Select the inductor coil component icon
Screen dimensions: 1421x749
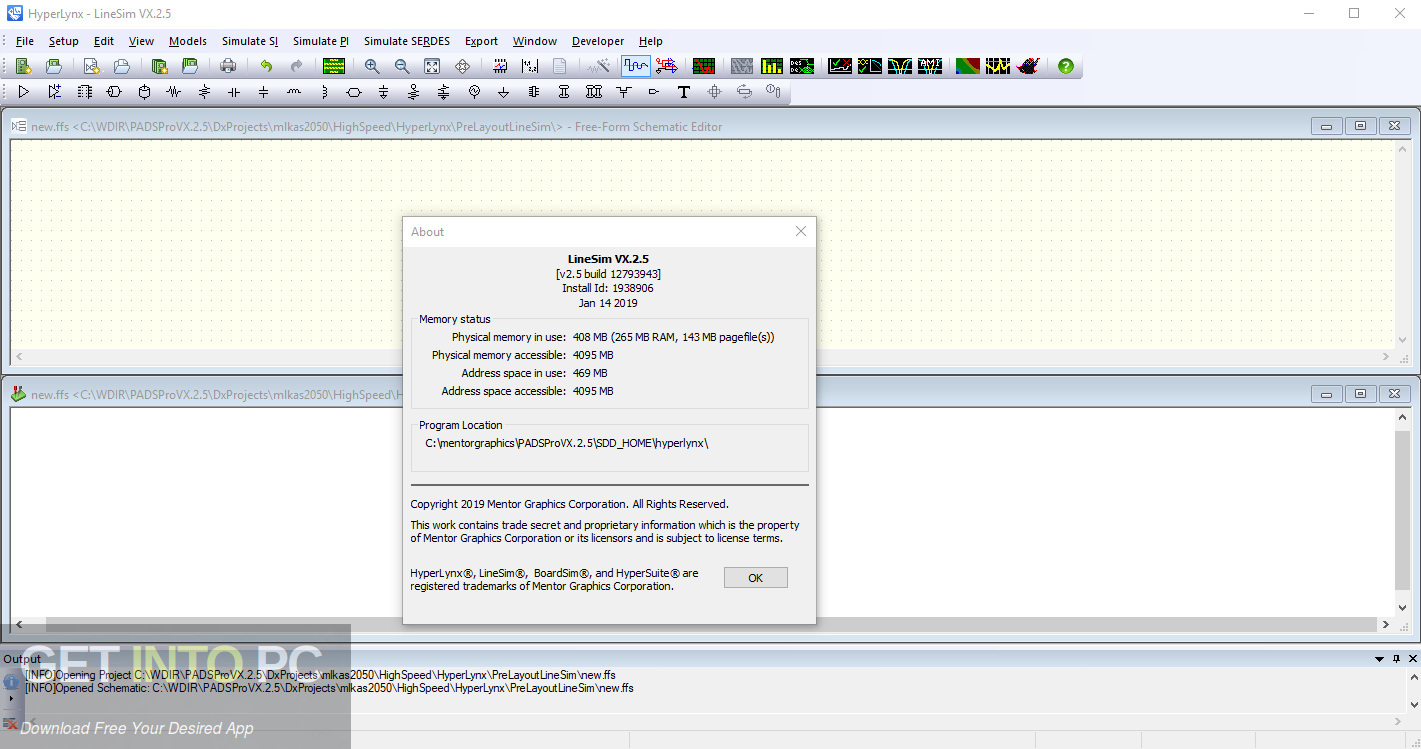click(x=294, y=92)
